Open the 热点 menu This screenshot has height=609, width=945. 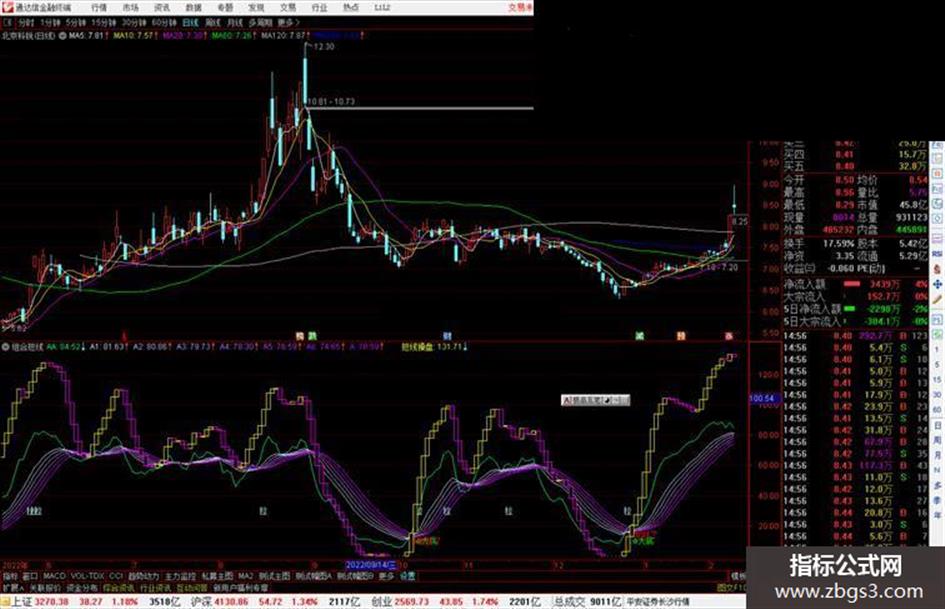point(350,7)
